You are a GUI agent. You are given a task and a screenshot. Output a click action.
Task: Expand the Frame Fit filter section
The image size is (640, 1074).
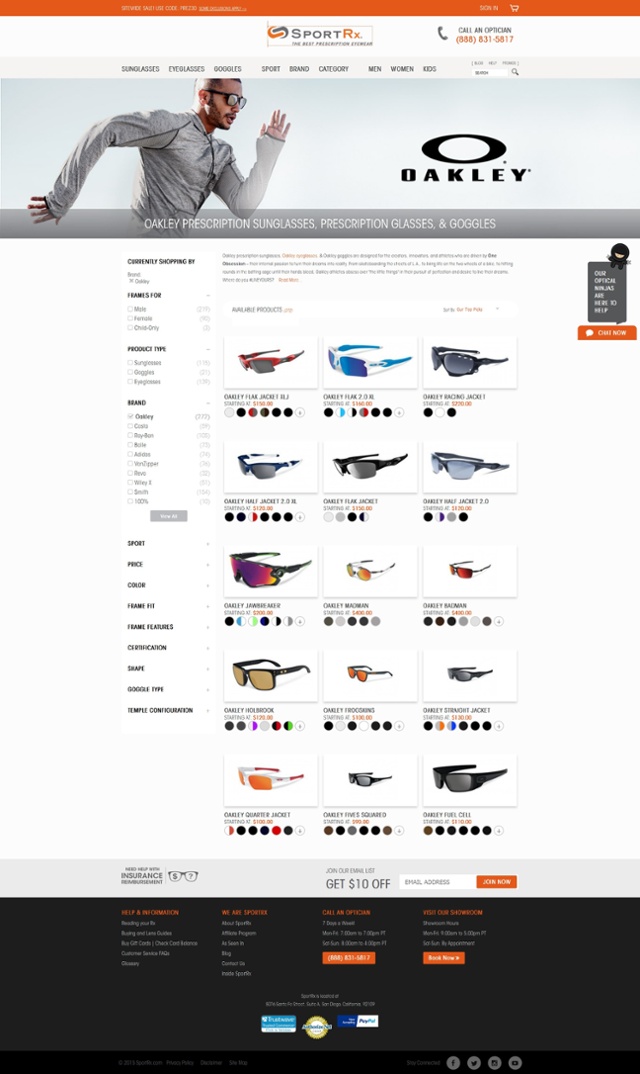(x=168, y=606)
